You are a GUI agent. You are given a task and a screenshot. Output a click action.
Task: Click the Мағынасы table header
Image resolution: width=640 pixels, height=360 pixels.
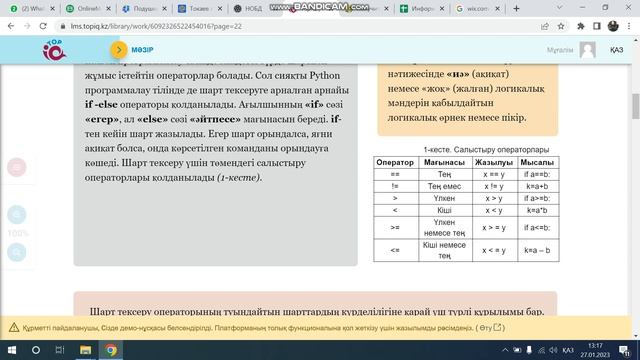click(444, 162)
